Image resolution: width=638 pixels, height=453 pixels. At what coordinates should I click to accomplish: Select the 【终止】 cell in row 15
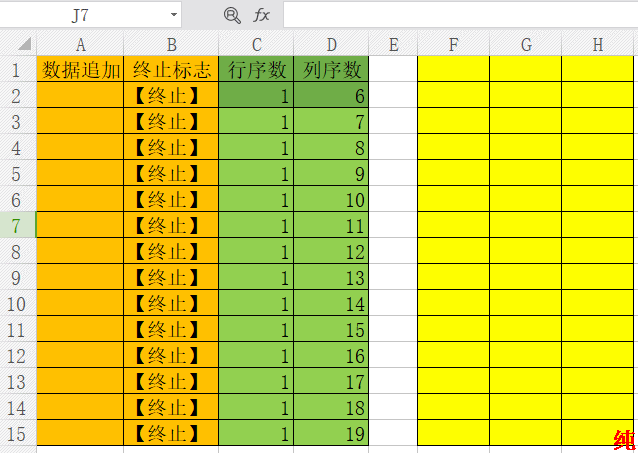(171, 433)
